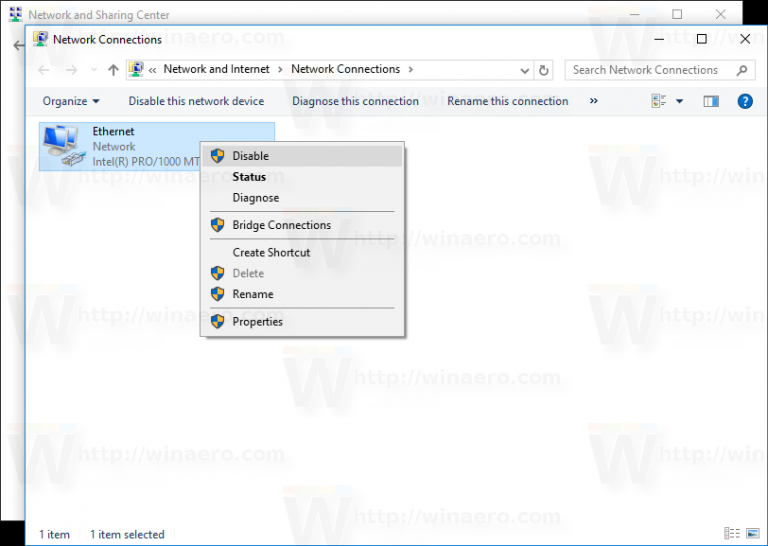Image resolution: width=768 pixels, height=546 pixels.
Task: Open the view options dropdown arrow
Action: [679, 101]
